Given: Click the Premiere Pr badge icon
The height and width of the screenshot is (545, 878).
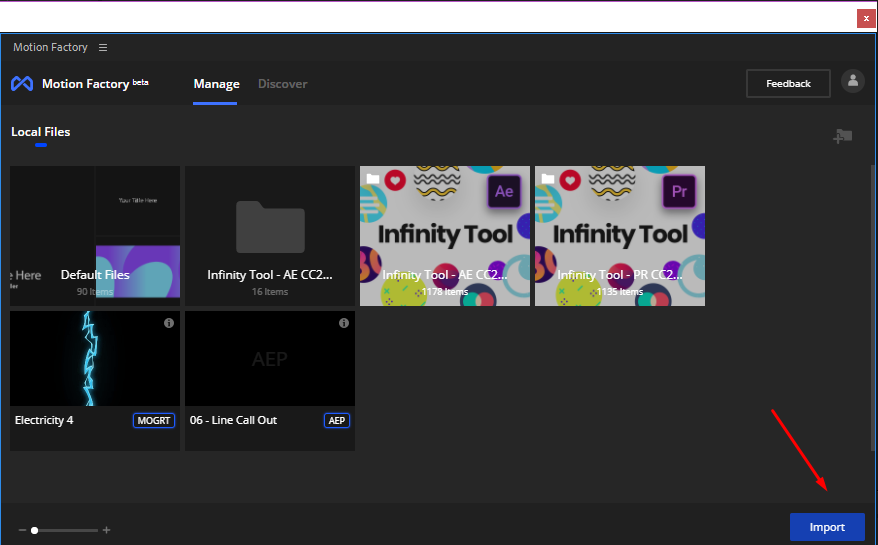Looking at the screenshot, I should 679,192.
